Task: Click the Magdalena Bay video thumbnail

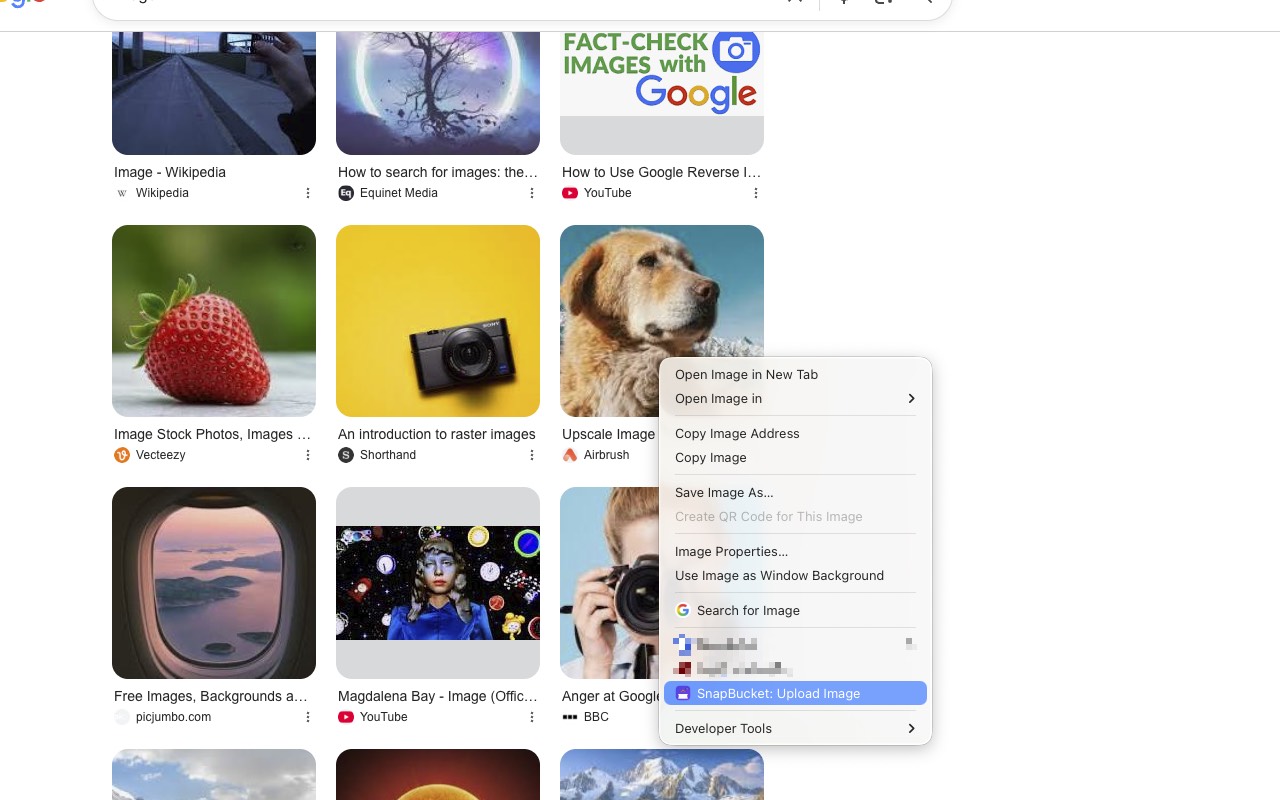Action: [x=438, y=583]
